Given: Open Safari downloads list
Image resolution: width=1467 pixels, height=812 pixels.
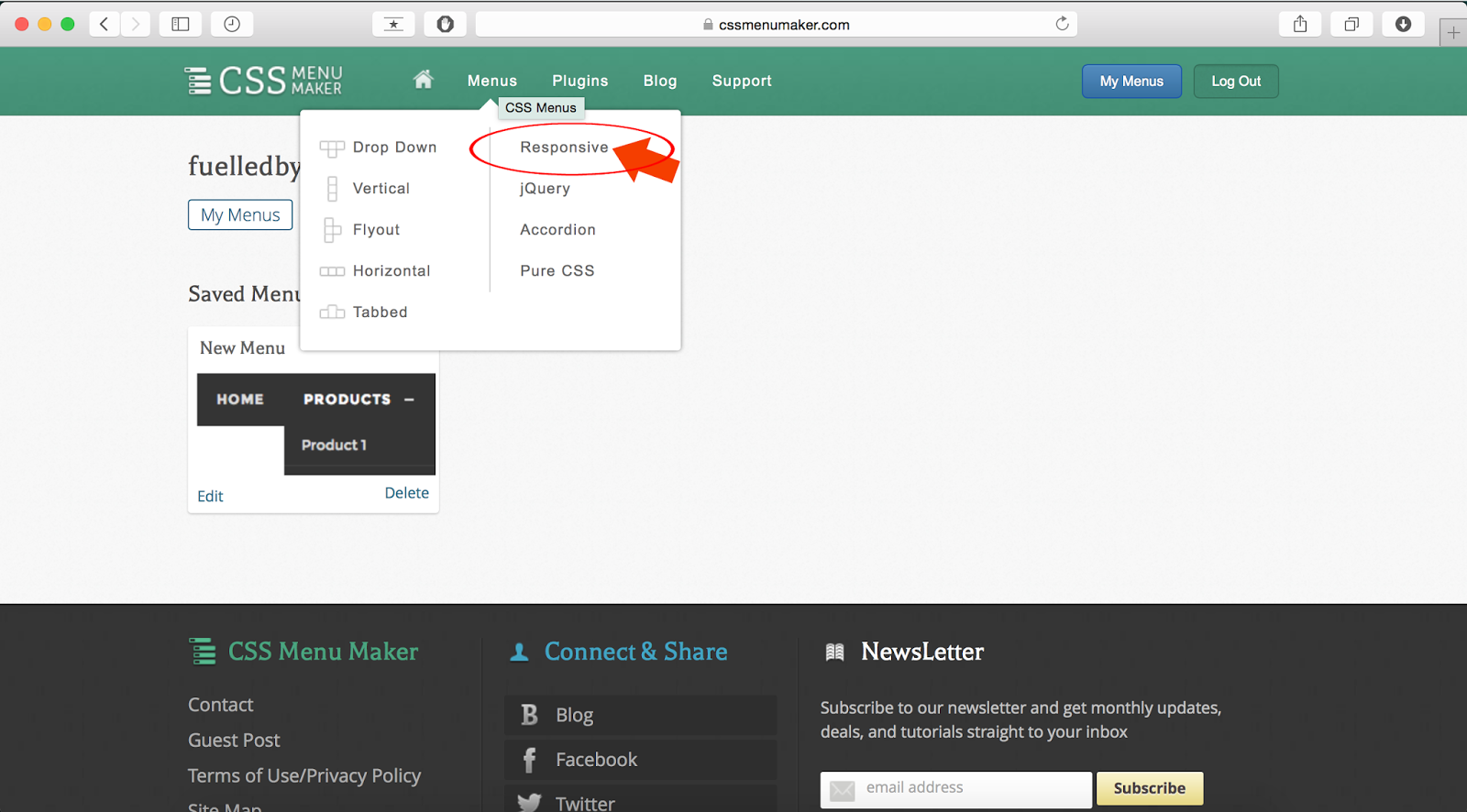Looking at the screenshot, I should [1403, 25].
